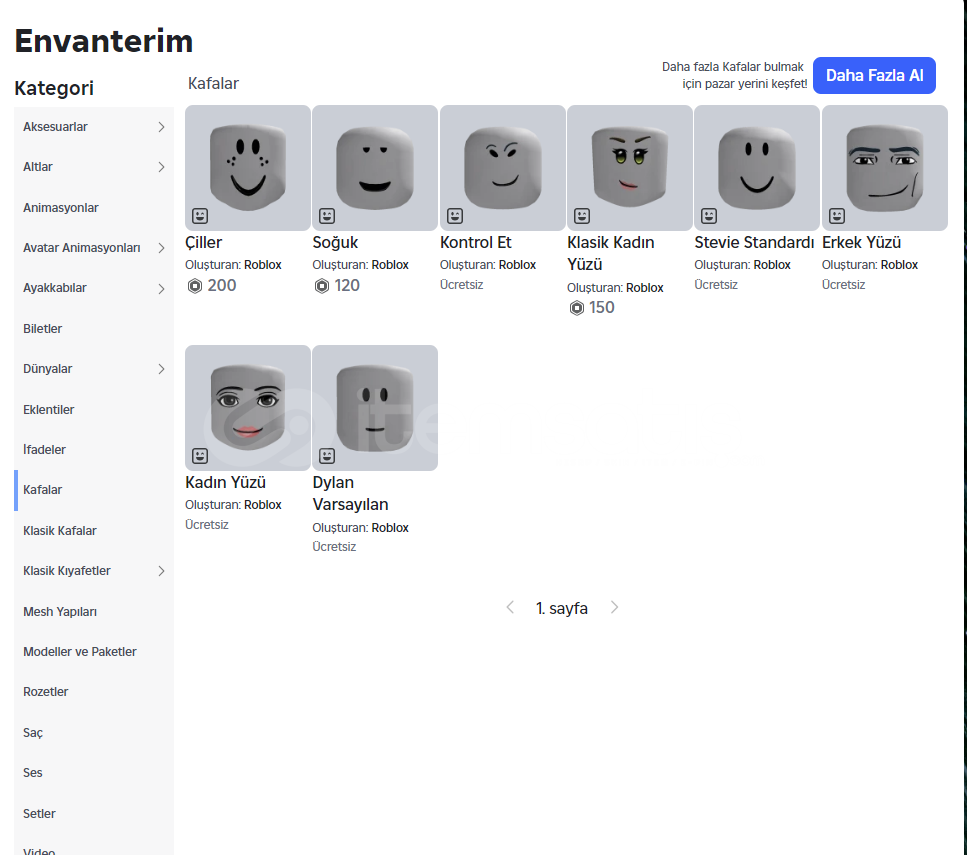Screen dimensions: 967x855
Task: Open Modeller ve Paketler category
Action: coord(94,651)
